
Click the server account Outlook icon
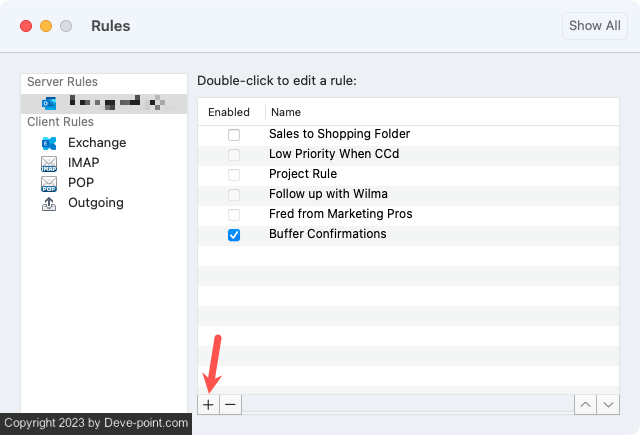point(49,103)
